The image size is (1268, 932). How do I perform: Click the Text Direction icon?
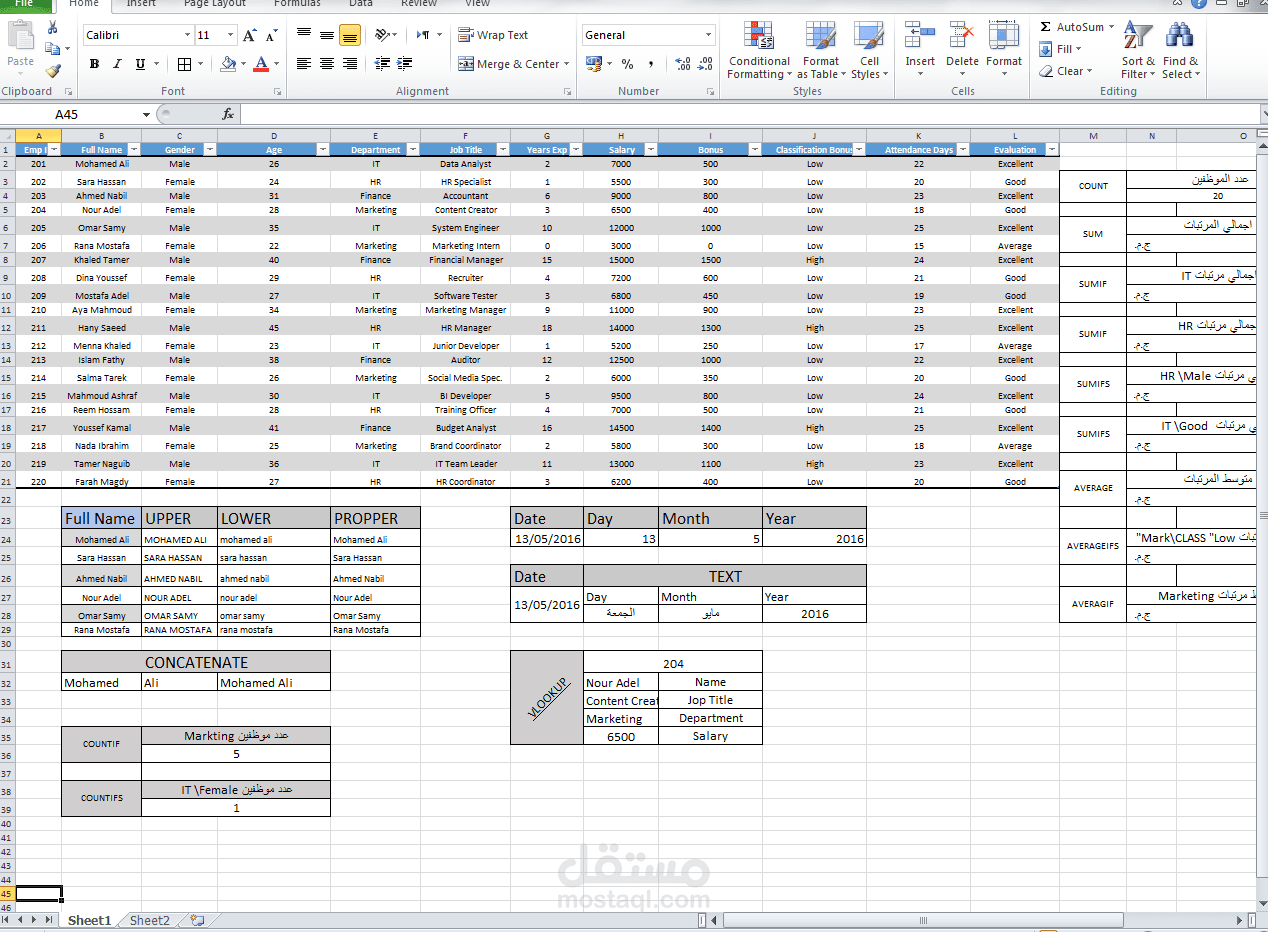click(424, 35)
